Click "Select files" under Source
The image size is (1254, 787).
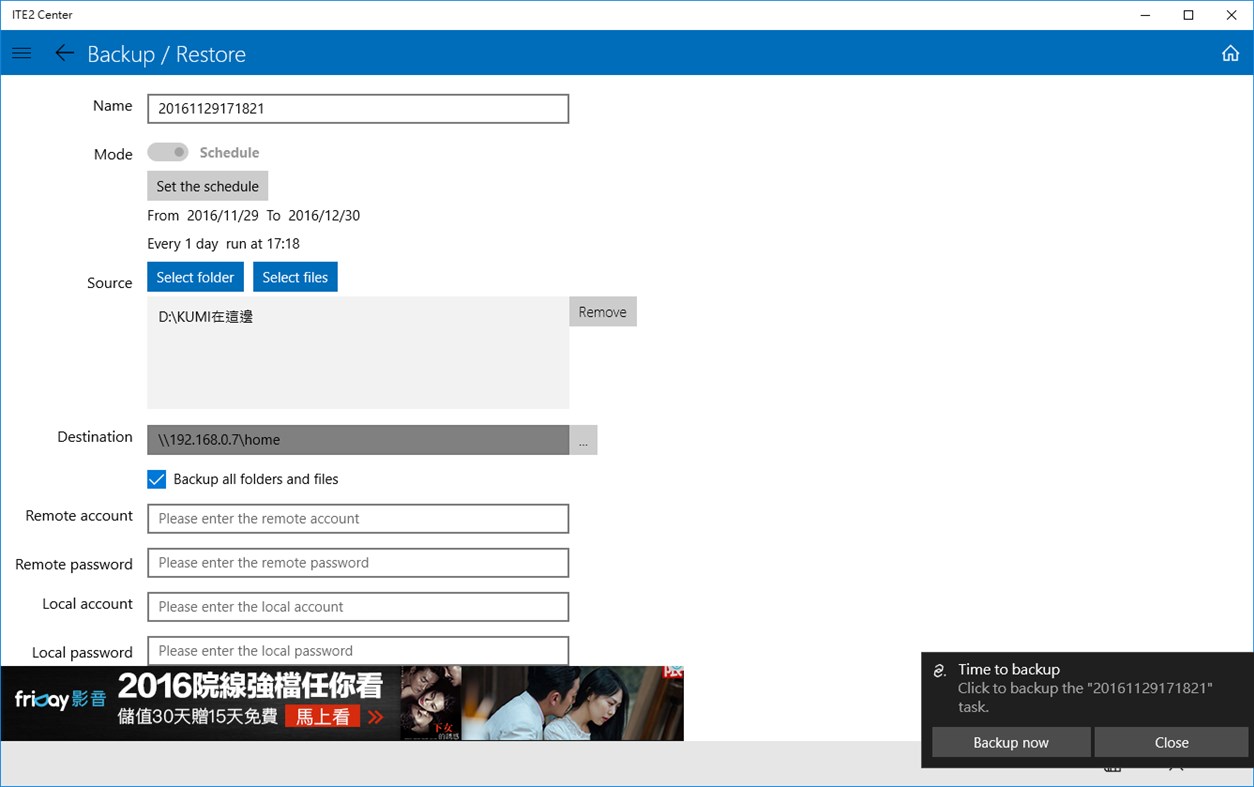point(295,276)
